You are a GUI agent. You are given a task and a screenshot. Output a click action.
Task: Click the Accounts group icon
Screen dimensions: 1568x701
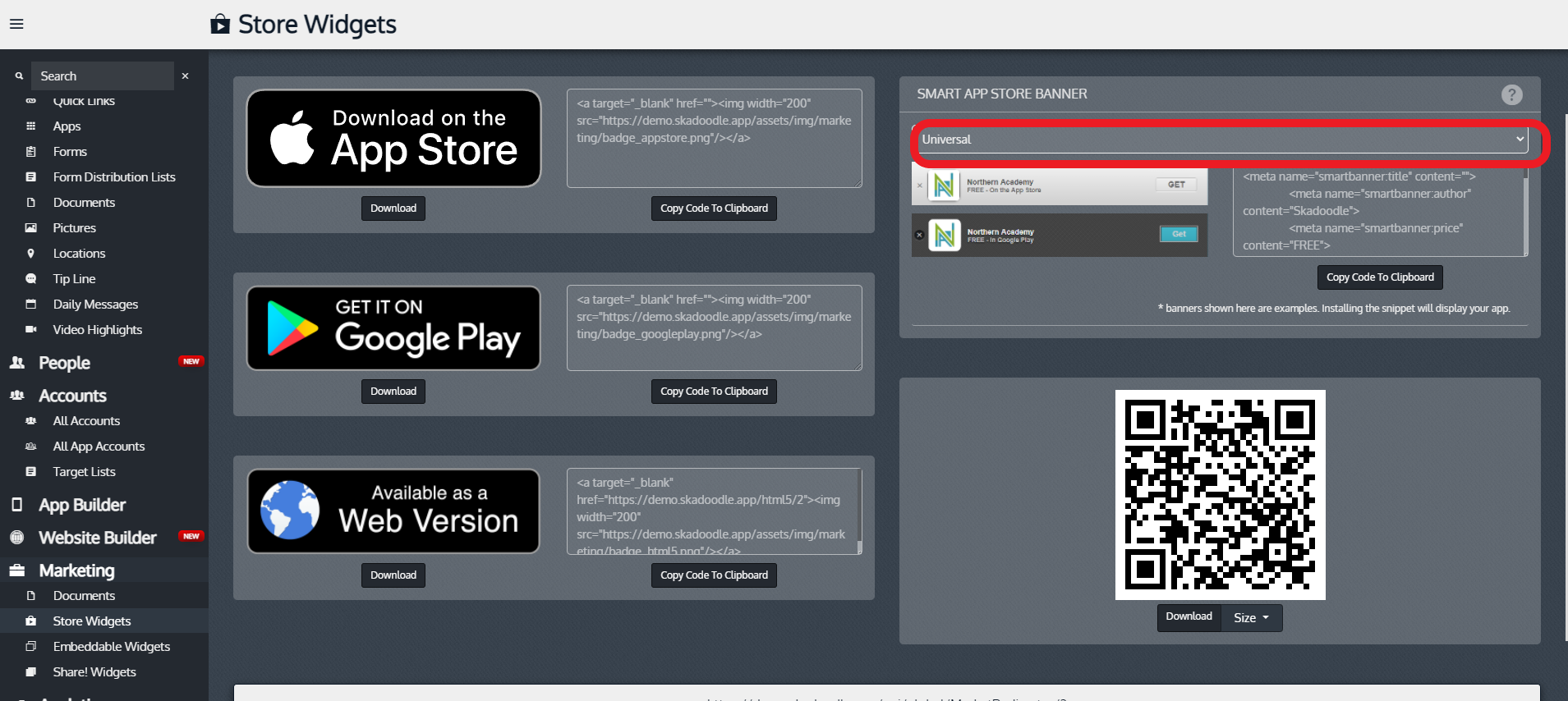[17, 396]
